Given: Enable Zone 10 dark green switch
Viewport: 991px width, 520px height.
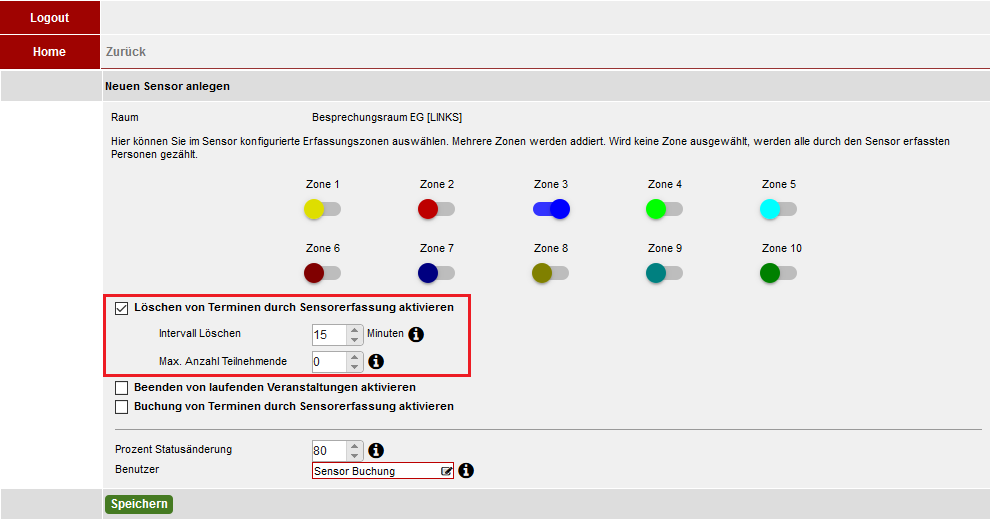Looking at the screenshot, I should click(778, 273).
